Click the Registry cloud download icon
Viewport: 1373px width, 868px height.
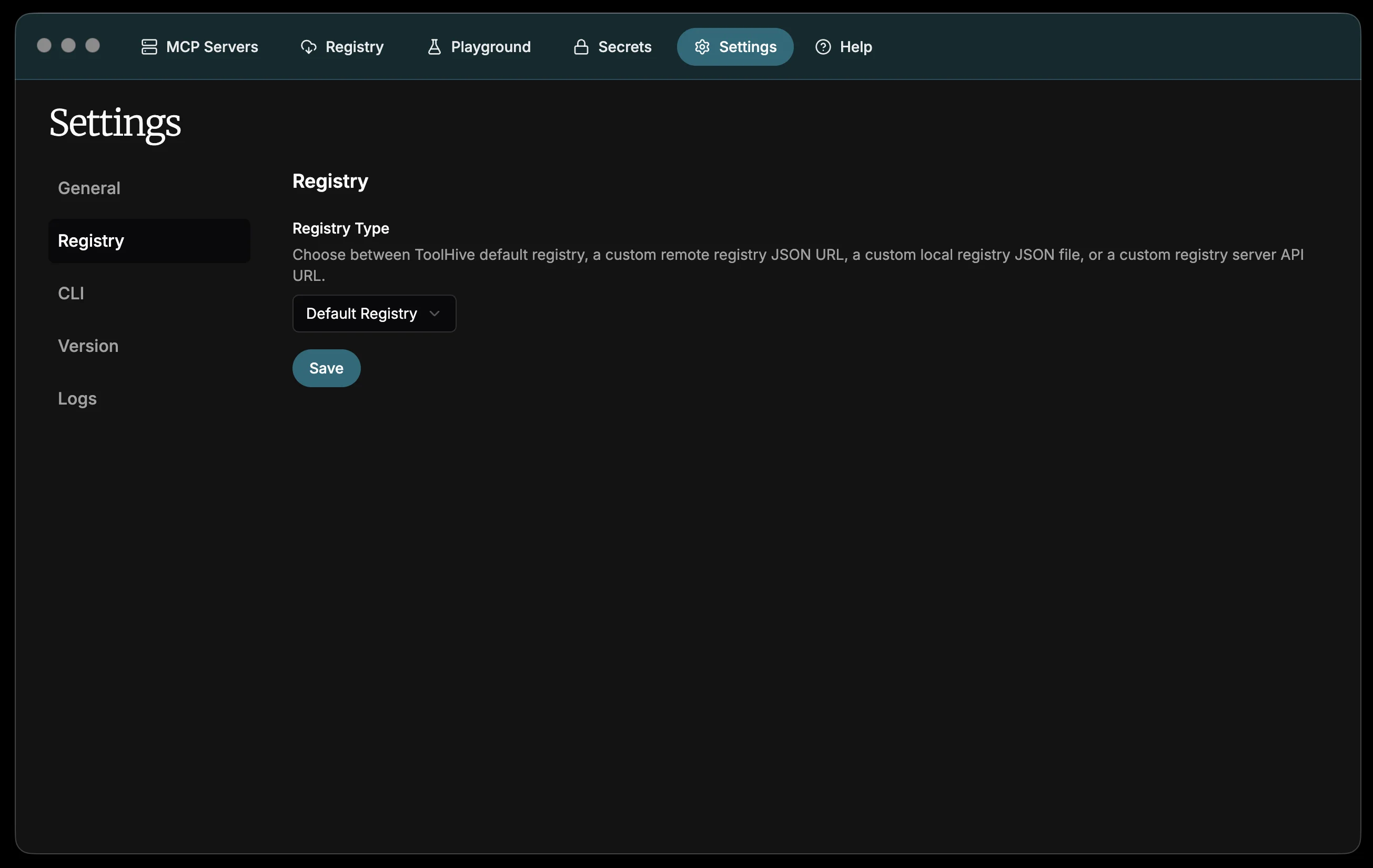pos(308,47)
